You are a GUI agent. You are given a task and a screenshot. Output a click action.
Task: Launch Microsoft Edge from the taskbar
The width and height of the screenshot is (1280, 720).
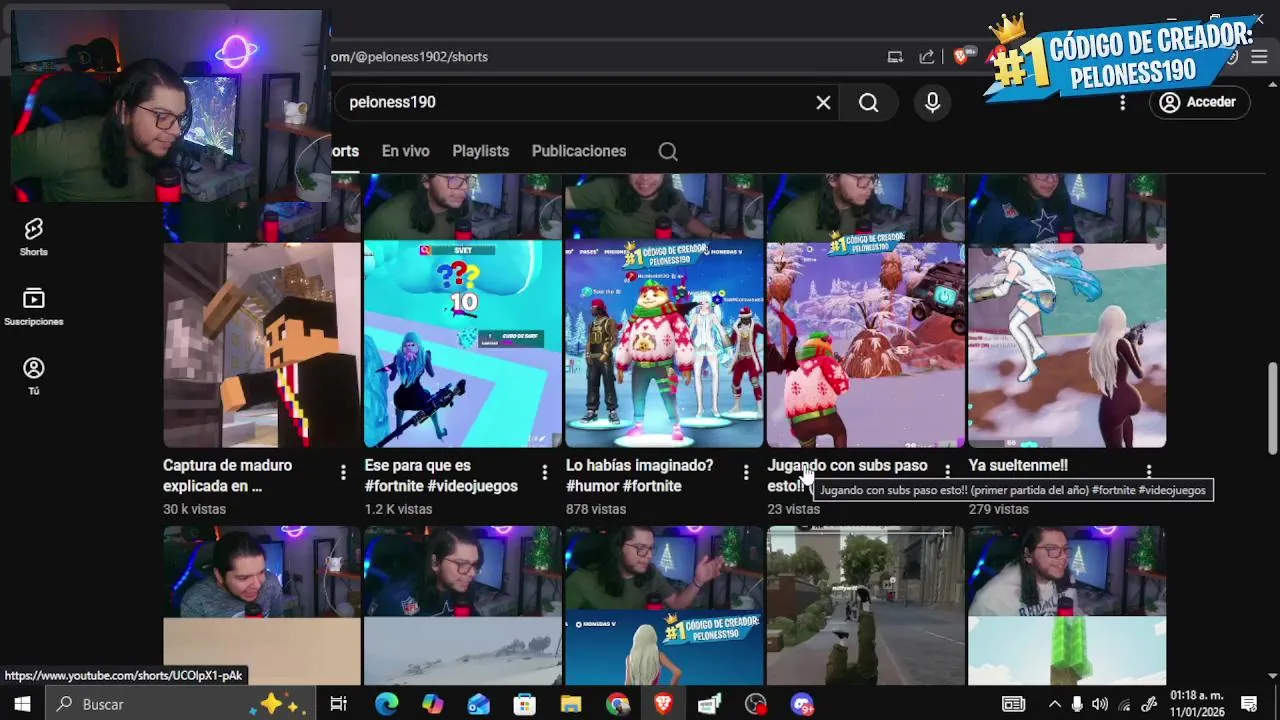click(x=386, y=704)
